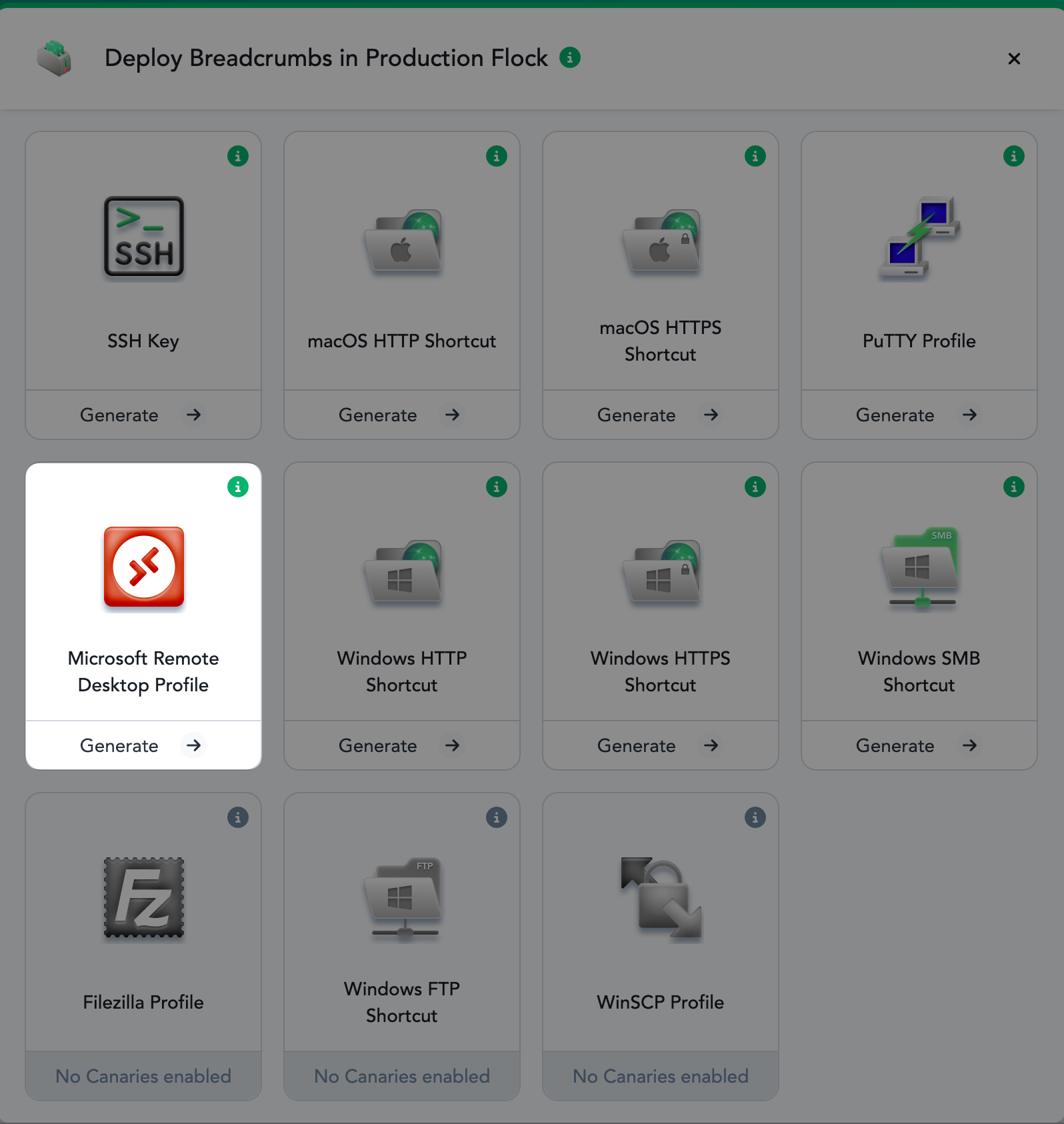This screenshot has height=1124, width=1064.
Task: Generate a Windows HTTP Shortcut
Action: (x=402, y=745)
